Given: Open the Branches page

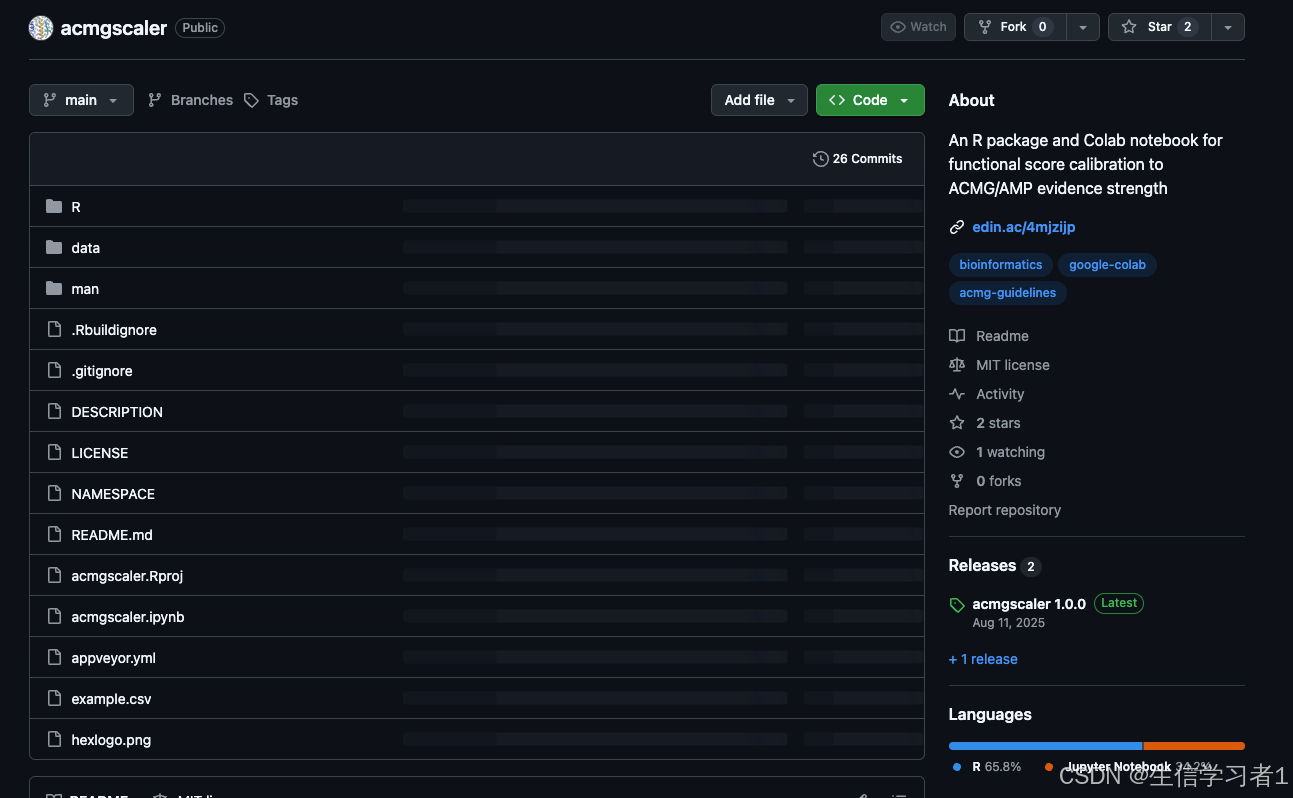Looking at the screenshot, I should 190,100.
